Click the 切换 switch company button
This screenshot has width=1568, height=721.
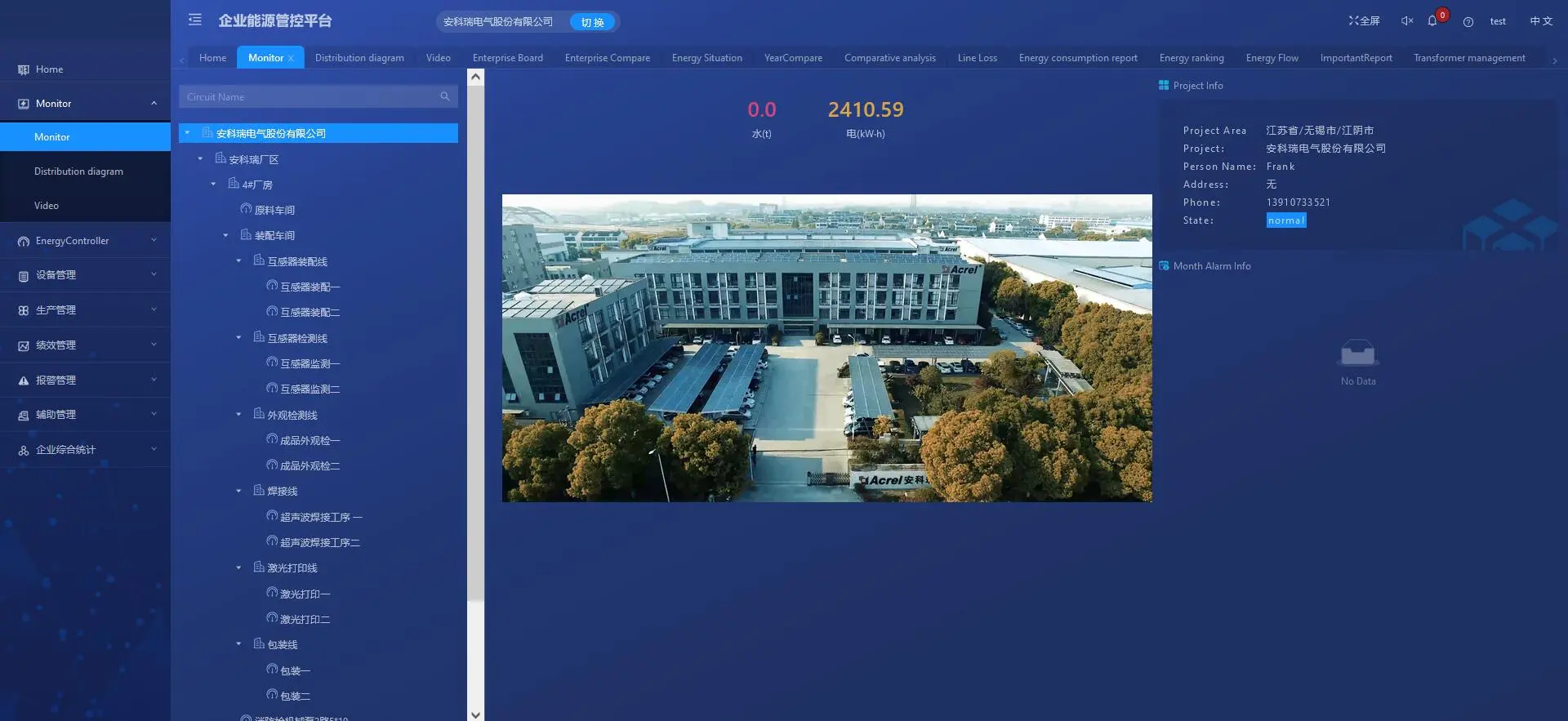pos(592,22)
